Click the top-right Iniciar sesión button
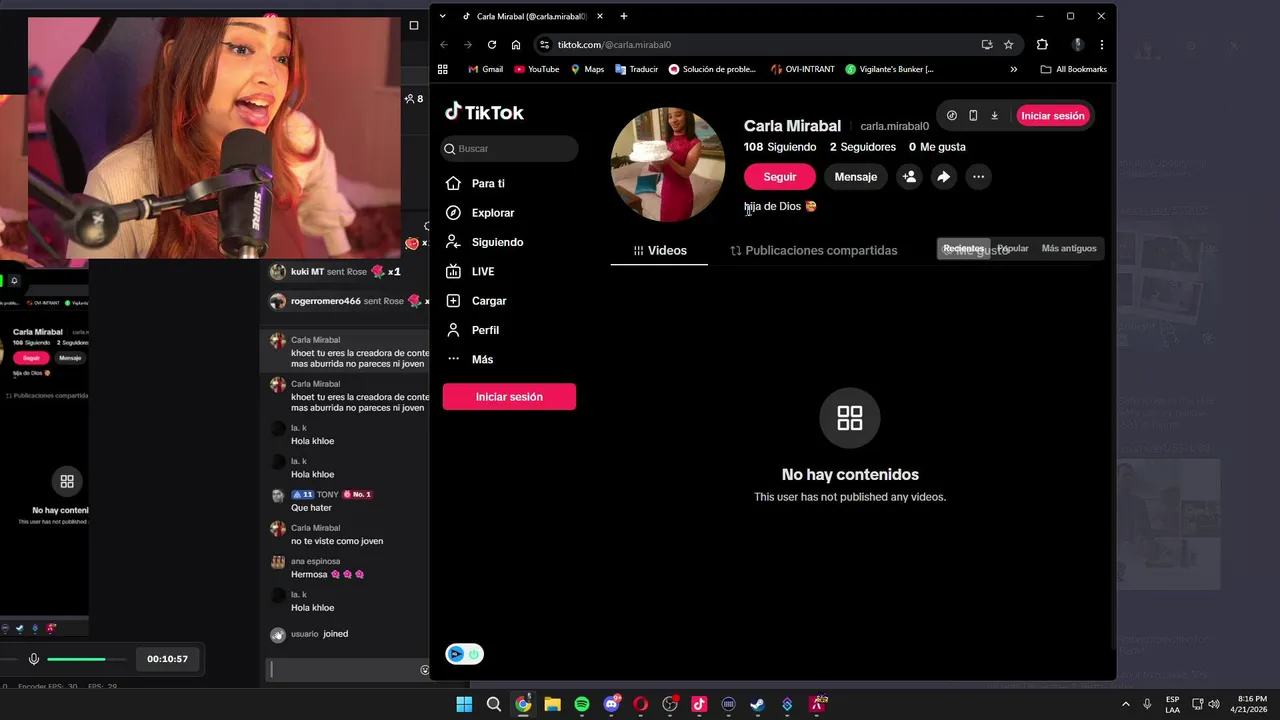This screenshot has height=720, width=1280. (1052, 116)
